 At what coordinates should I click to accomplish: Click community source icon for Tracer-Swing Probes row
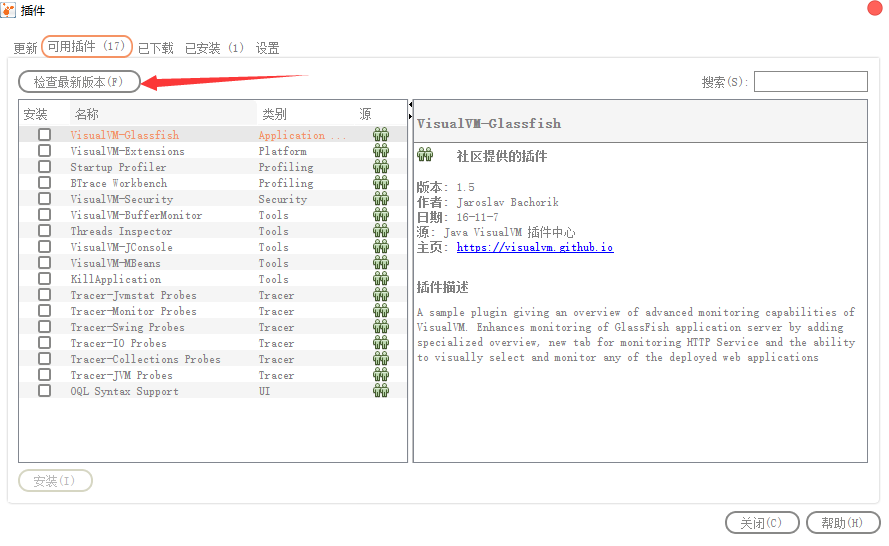pyautogui.click(x=381, y=326)
